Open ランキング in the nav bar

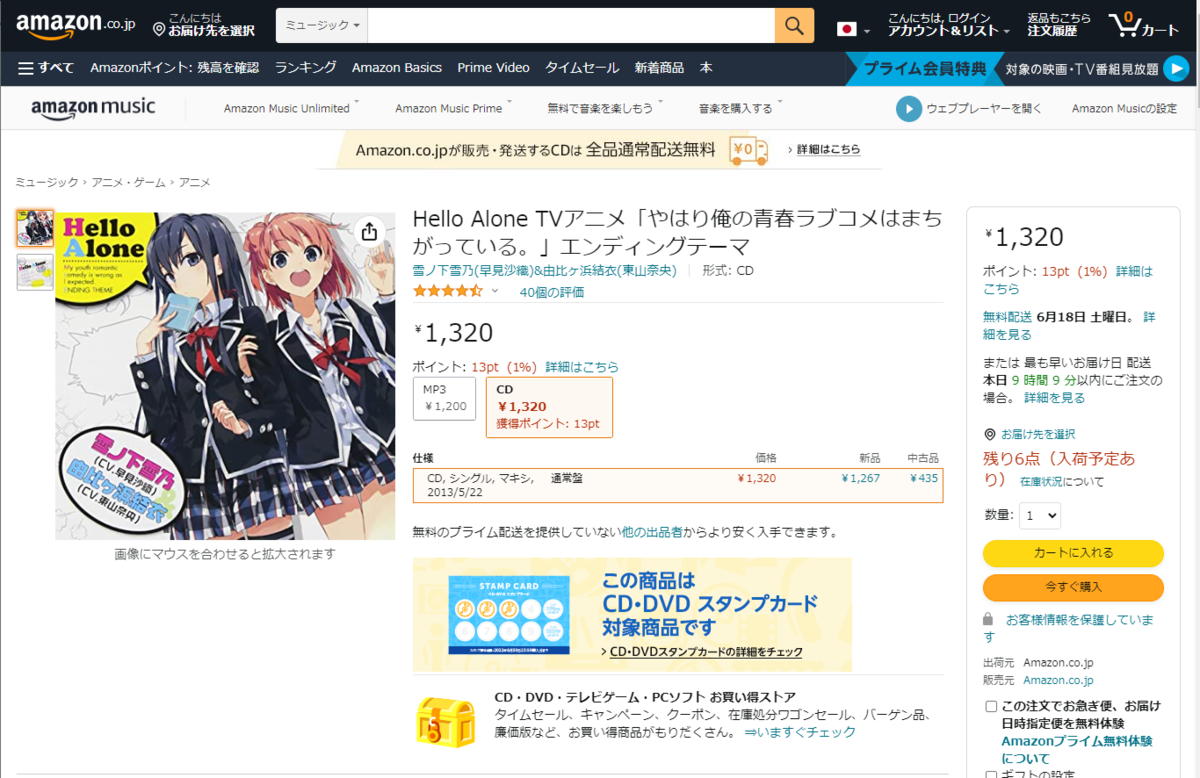pos(305,68)
